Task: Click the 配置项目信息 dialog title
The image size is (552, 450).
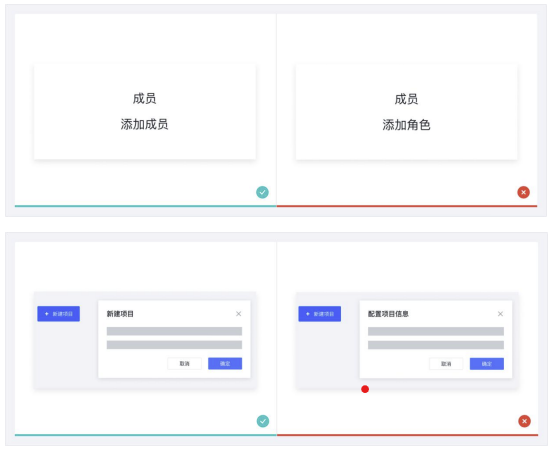Action: [x=388, y=314]
